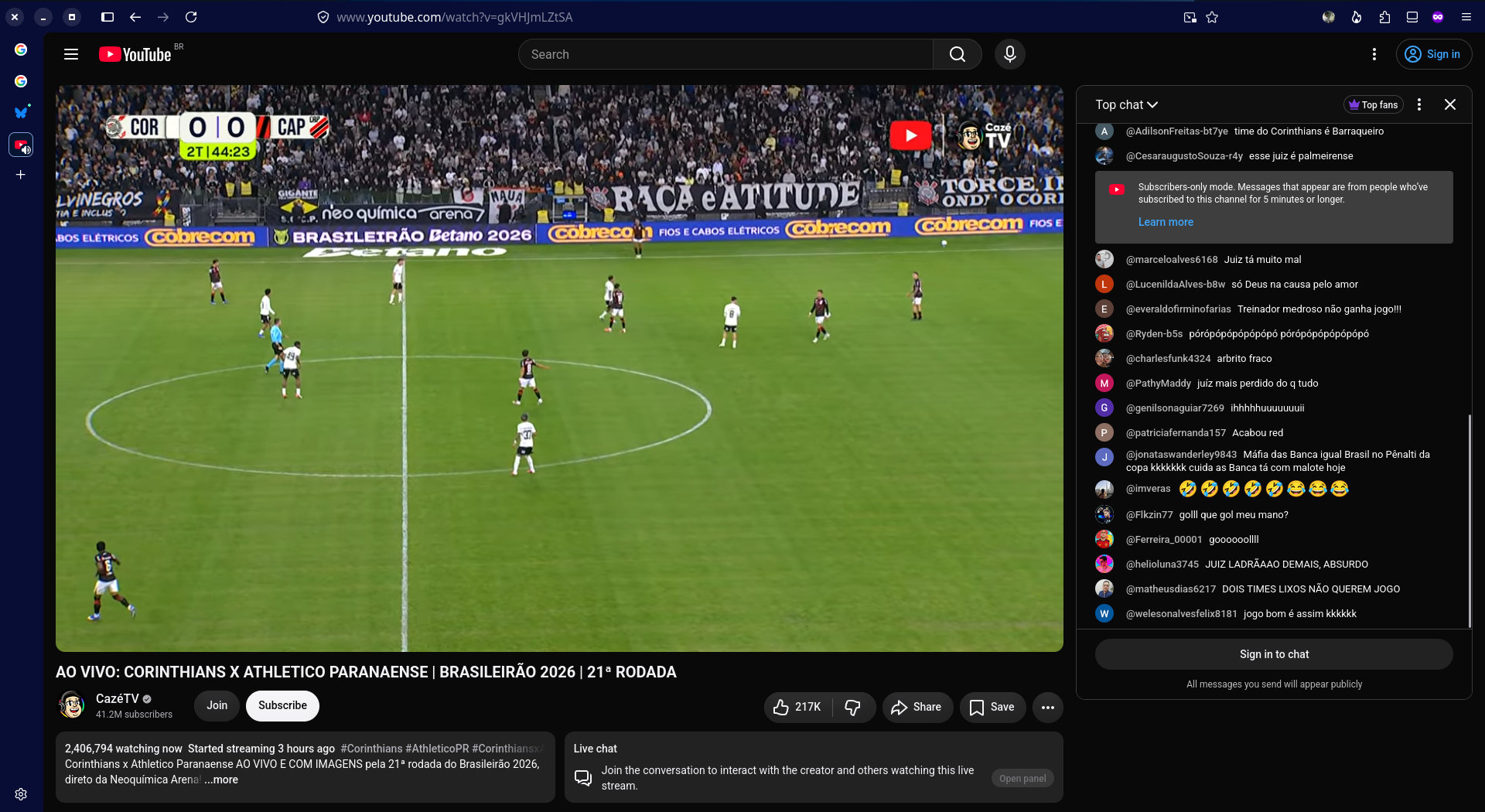Viewport: 1485px width, 812px height.
Task: Click the #Corinthians hashtag
Action: tap(371, 749)
